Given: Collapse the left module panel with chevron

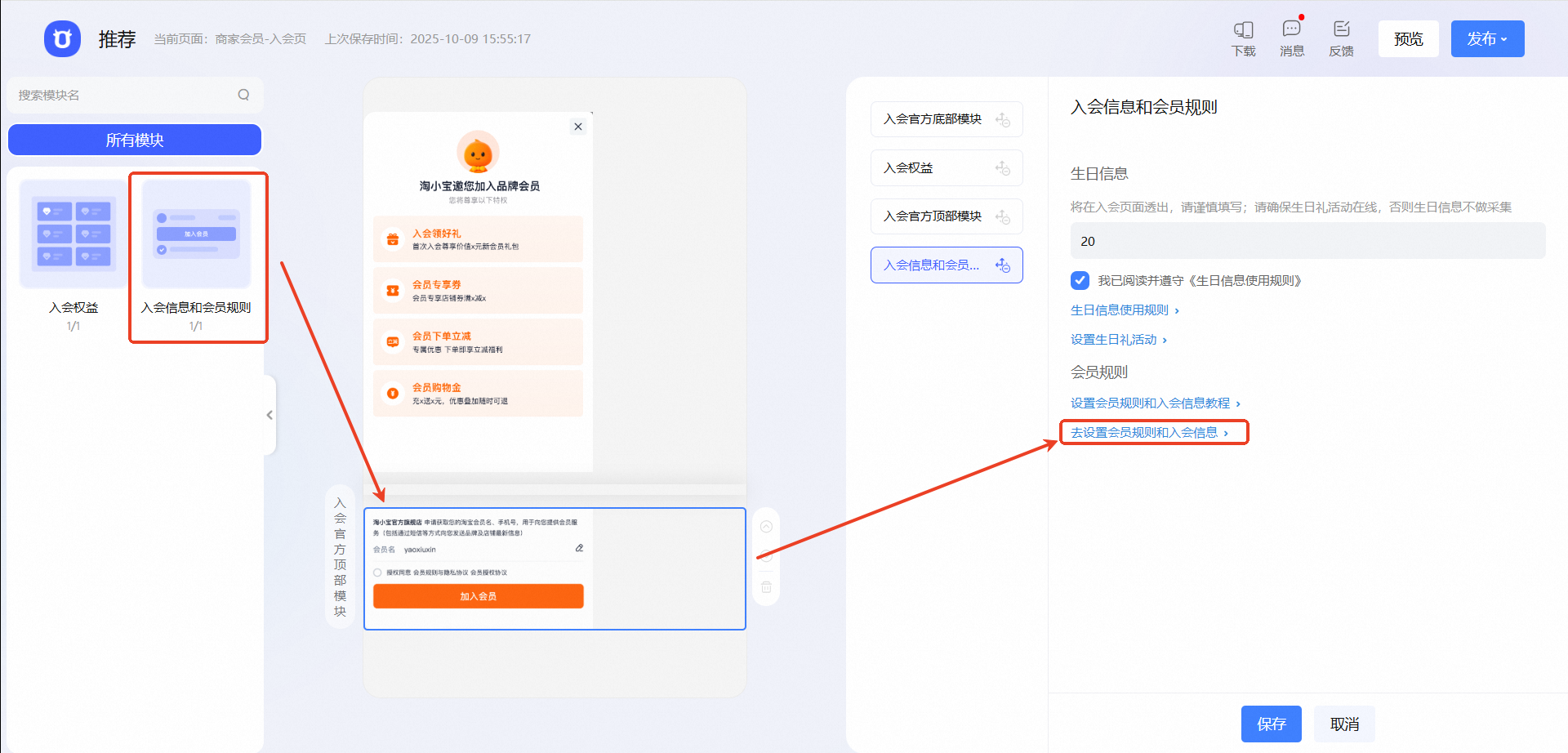Looking at the screenshot, I should [269, 415].
